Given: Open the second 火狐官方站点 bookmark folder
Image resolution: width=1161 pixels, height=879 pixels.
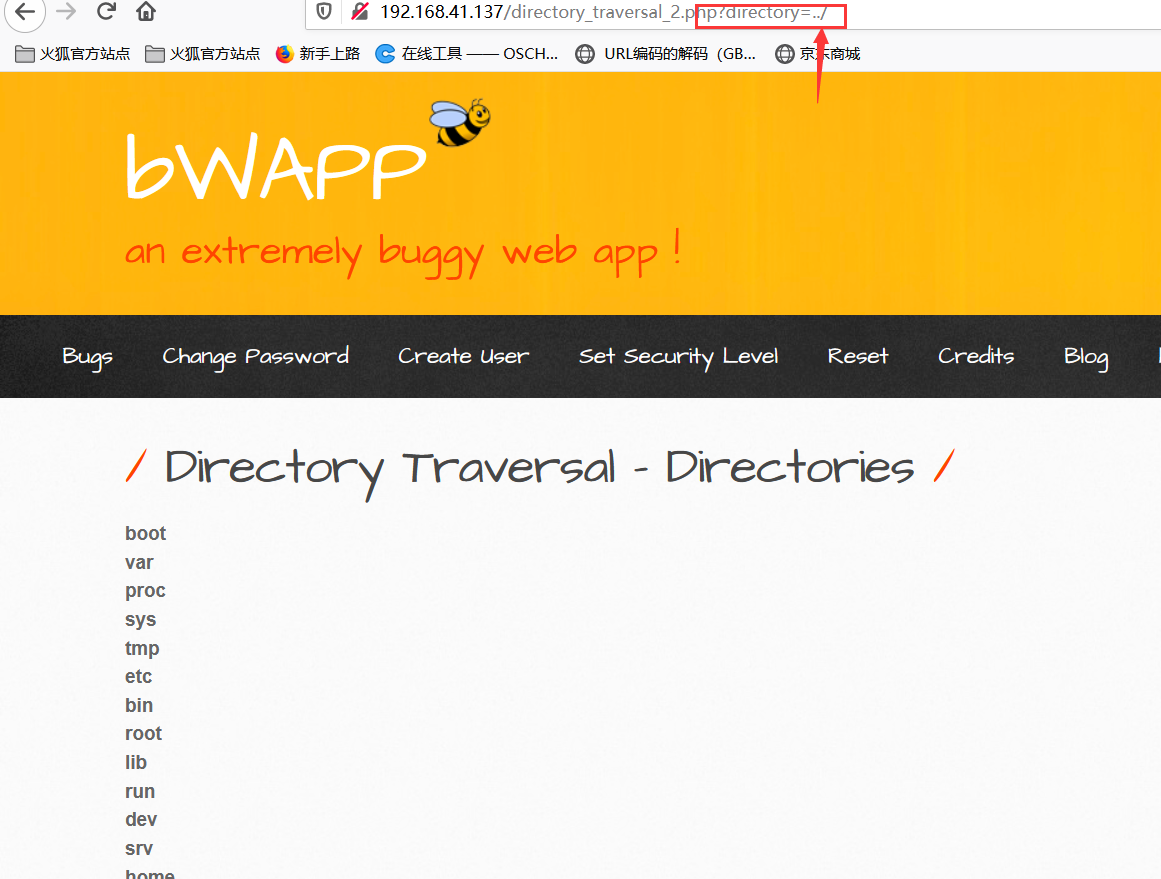Looking at the screenshot, I should tap(203, 54).
